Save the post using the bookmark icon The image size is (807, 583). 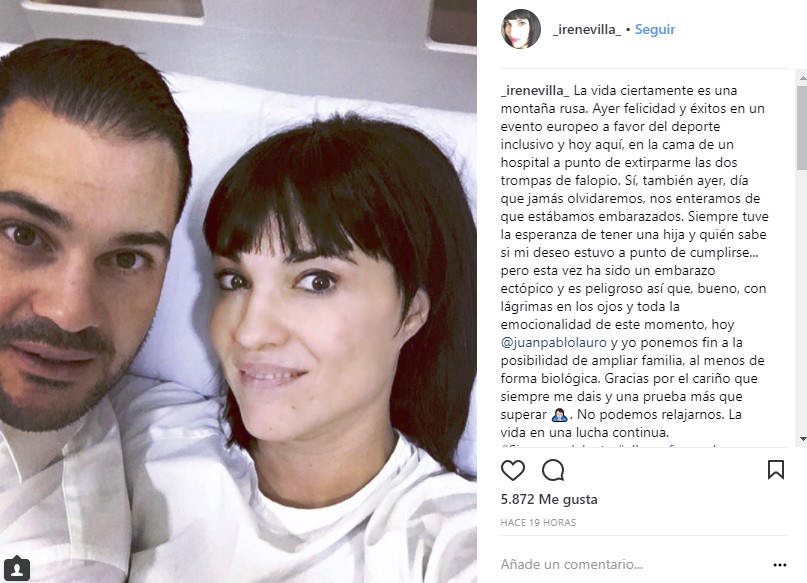[776, 470]
